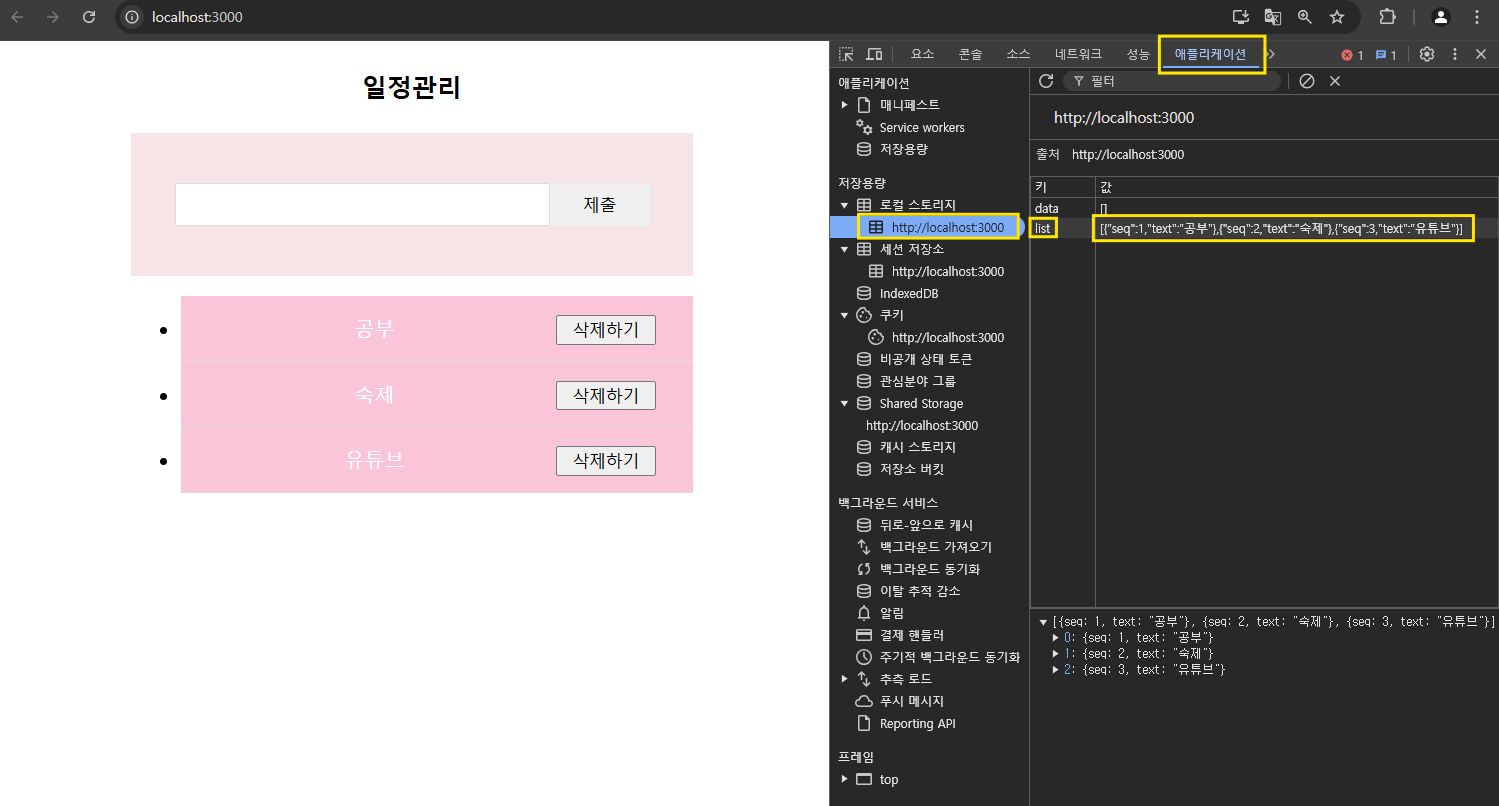Delete the 숙제 item with 삭제하기

[606, 395]
